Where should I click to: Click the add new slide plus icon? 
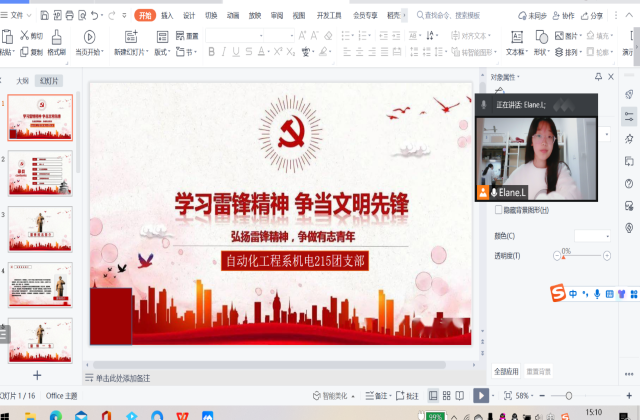(x=37, y=375)
